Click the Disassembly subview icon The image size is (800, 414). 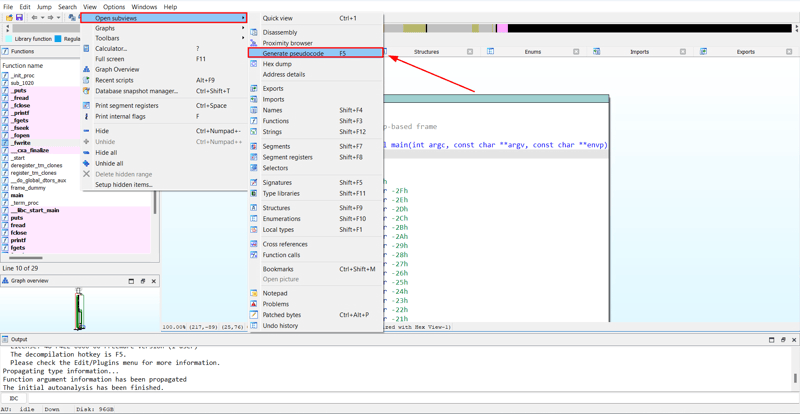click(254, 32)
